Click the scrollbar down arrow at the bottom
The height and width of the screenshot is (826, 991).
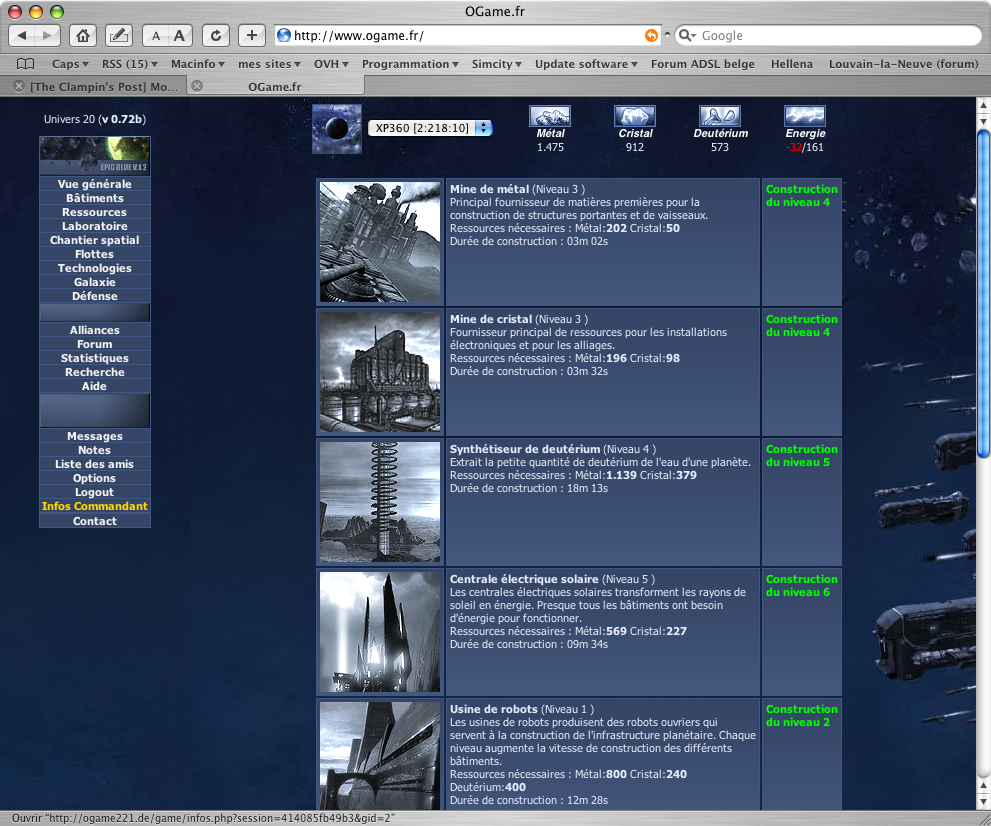tap(984, 801)
